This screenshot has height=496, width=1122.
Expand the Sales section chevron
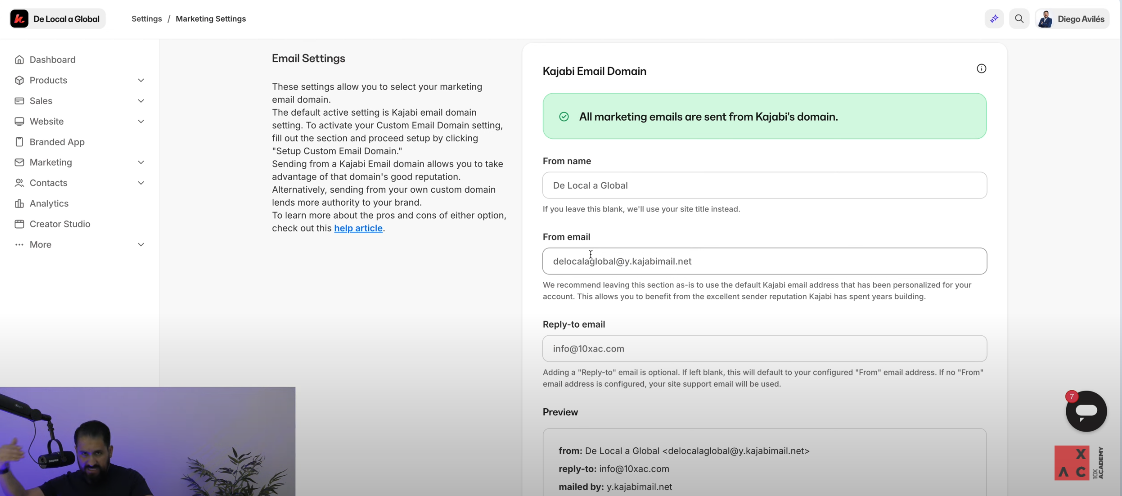point(141,101)
